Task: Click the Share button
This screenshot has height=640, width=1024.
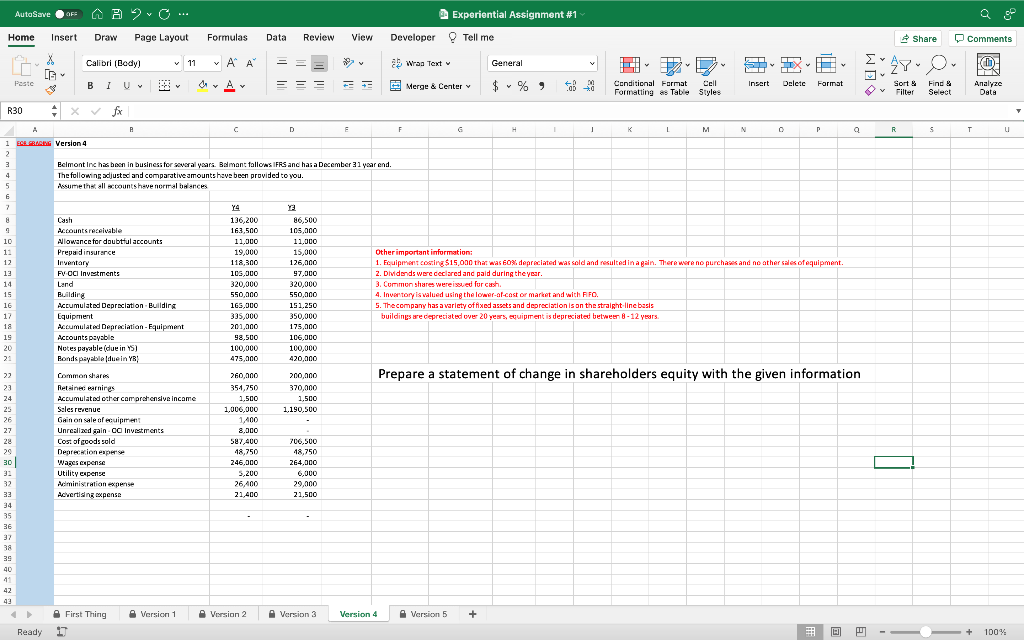Action: coord(918,39)
